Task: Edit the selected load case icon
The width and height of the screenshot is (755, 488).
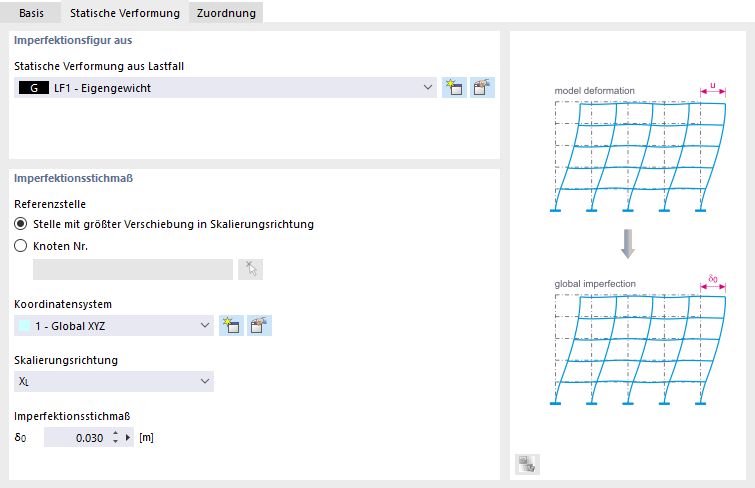Action: click(483, 88)
